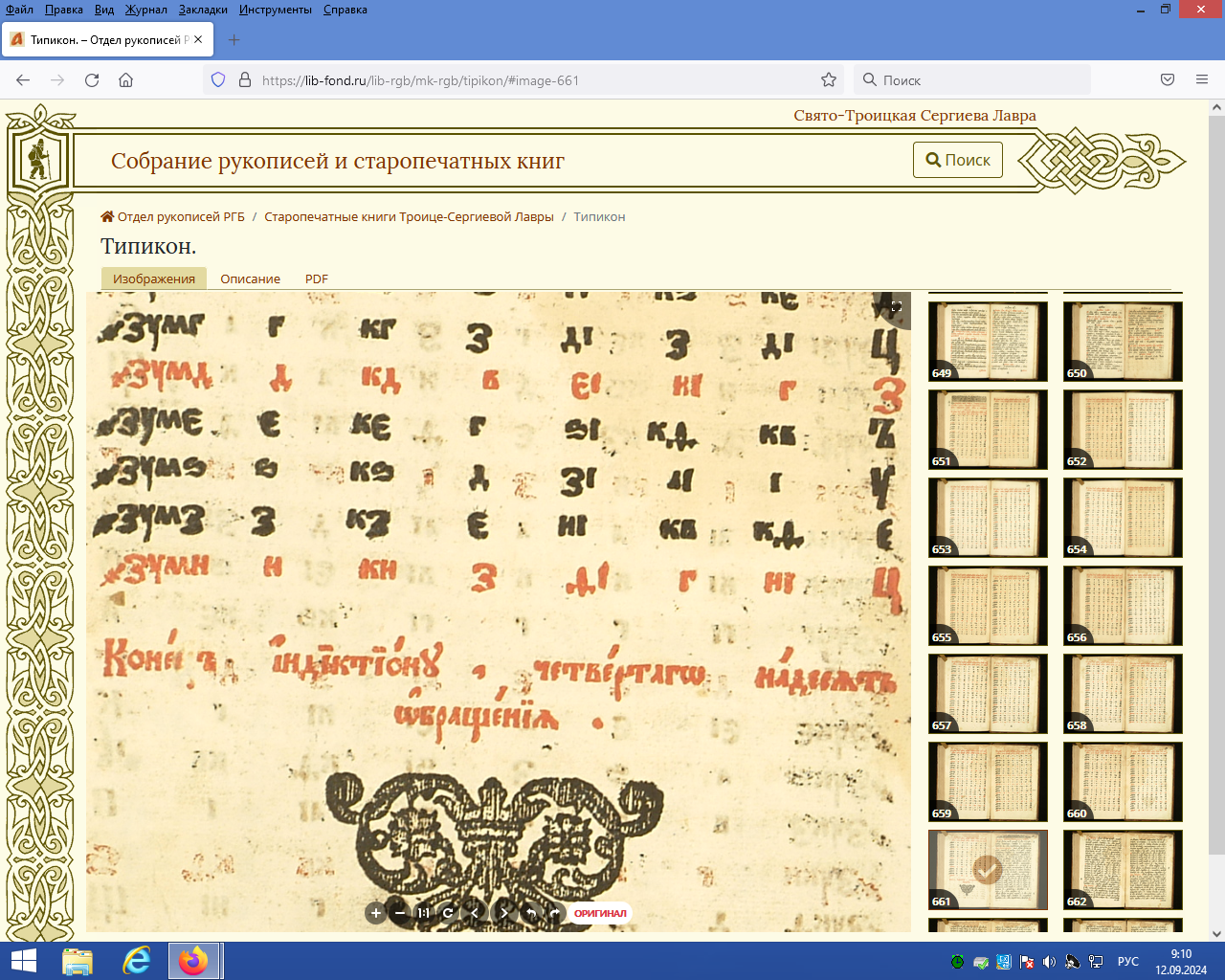This screenshot has height=980, width=1225.
Task: Reload the current page
Action: 92,80
